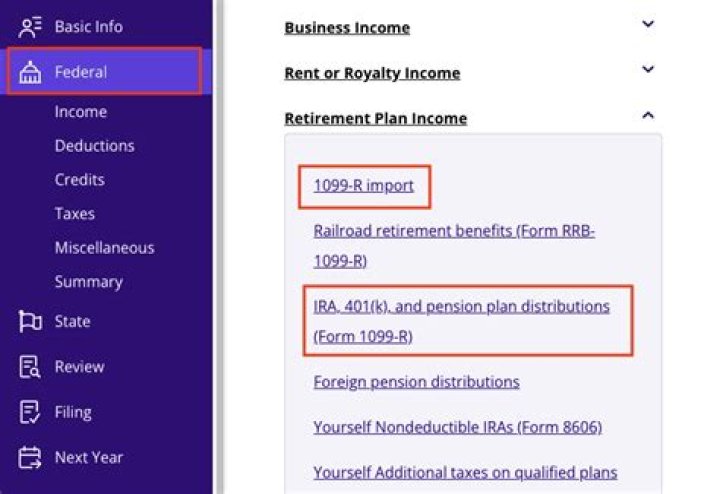
Task: Expand the Rent or Royalty Income chevron
Action: [648, 70]
